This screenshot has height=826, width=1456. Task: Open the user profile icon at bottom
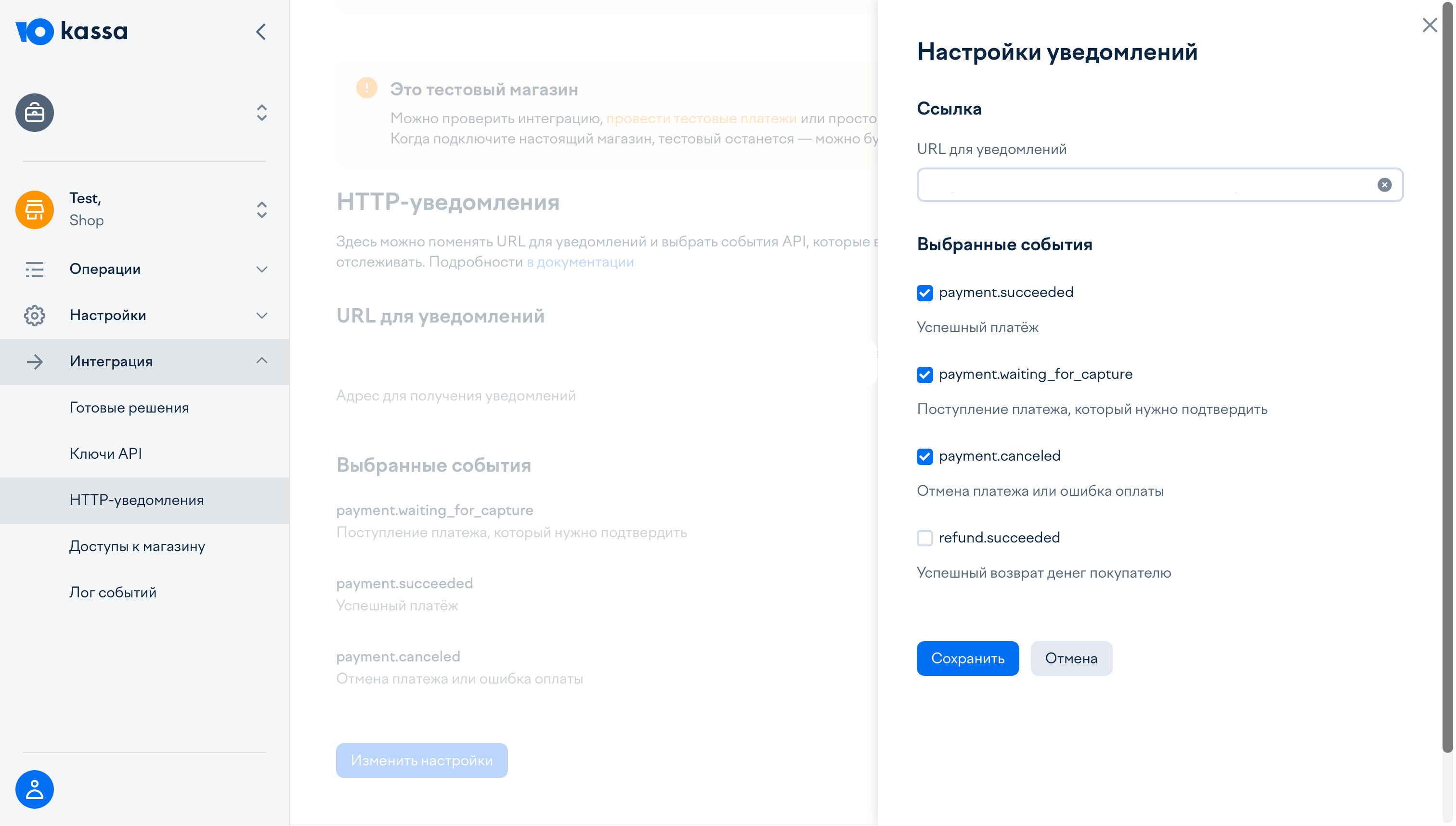pos(34,788)
